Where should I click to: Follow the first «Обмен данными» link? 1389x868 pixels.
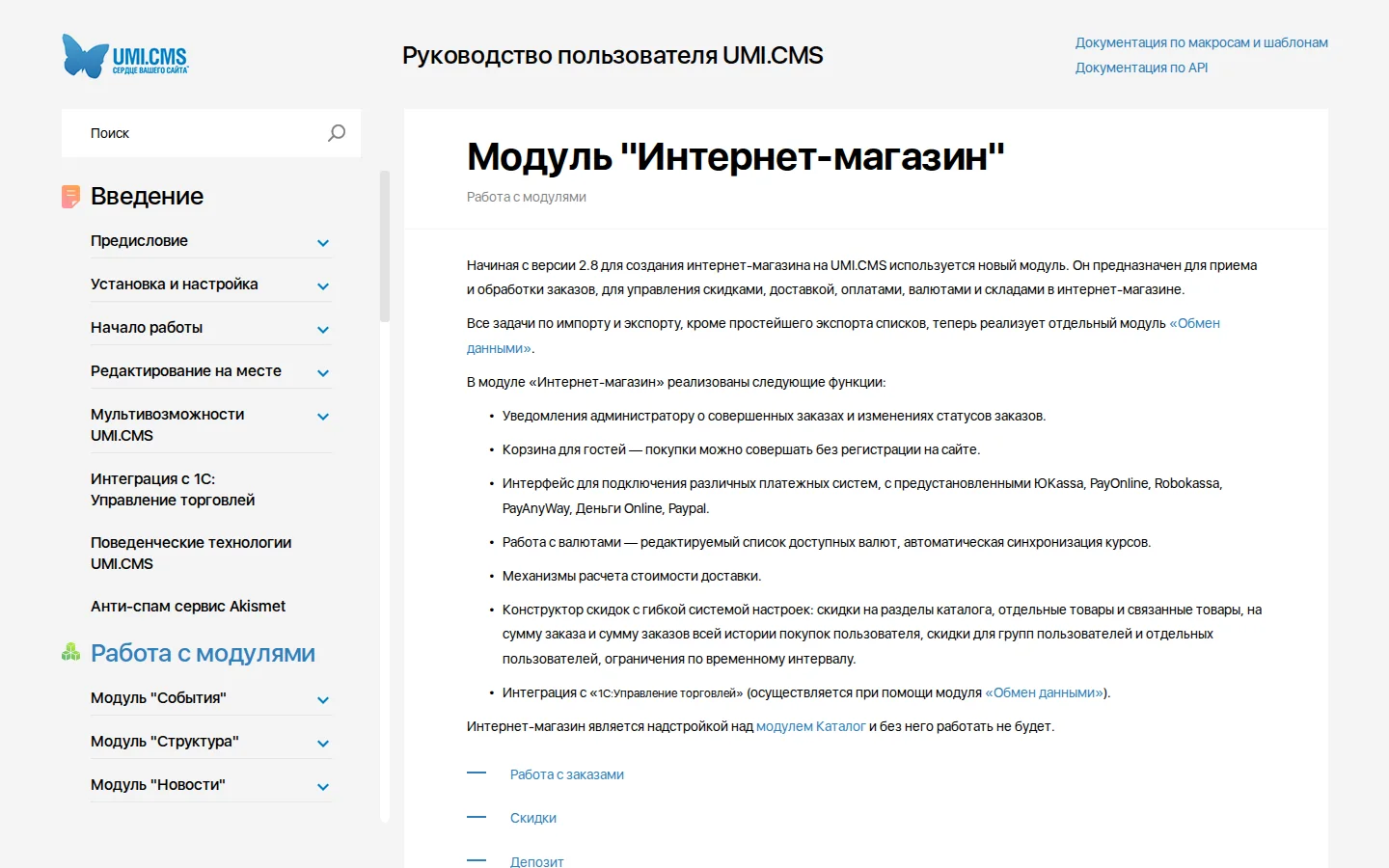click(x=1194, y=323)
